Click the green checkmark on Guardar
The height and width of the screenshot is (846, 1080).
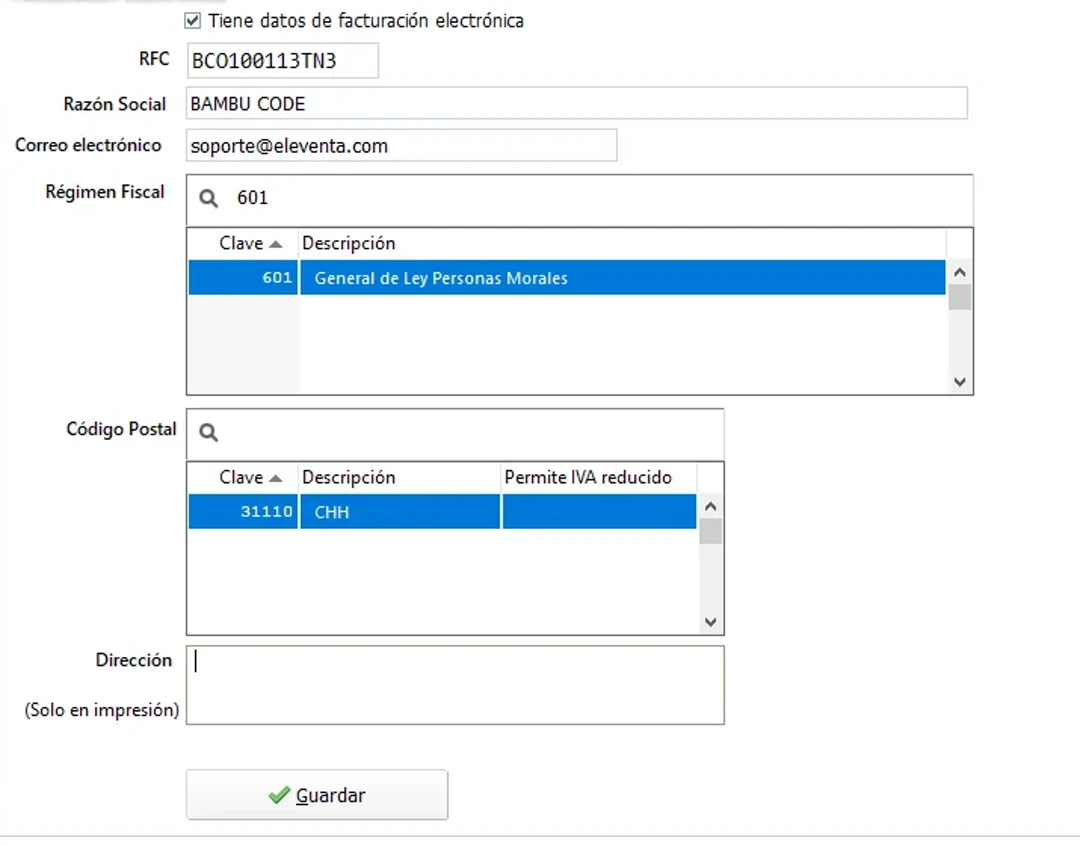[x=279, y=796]
